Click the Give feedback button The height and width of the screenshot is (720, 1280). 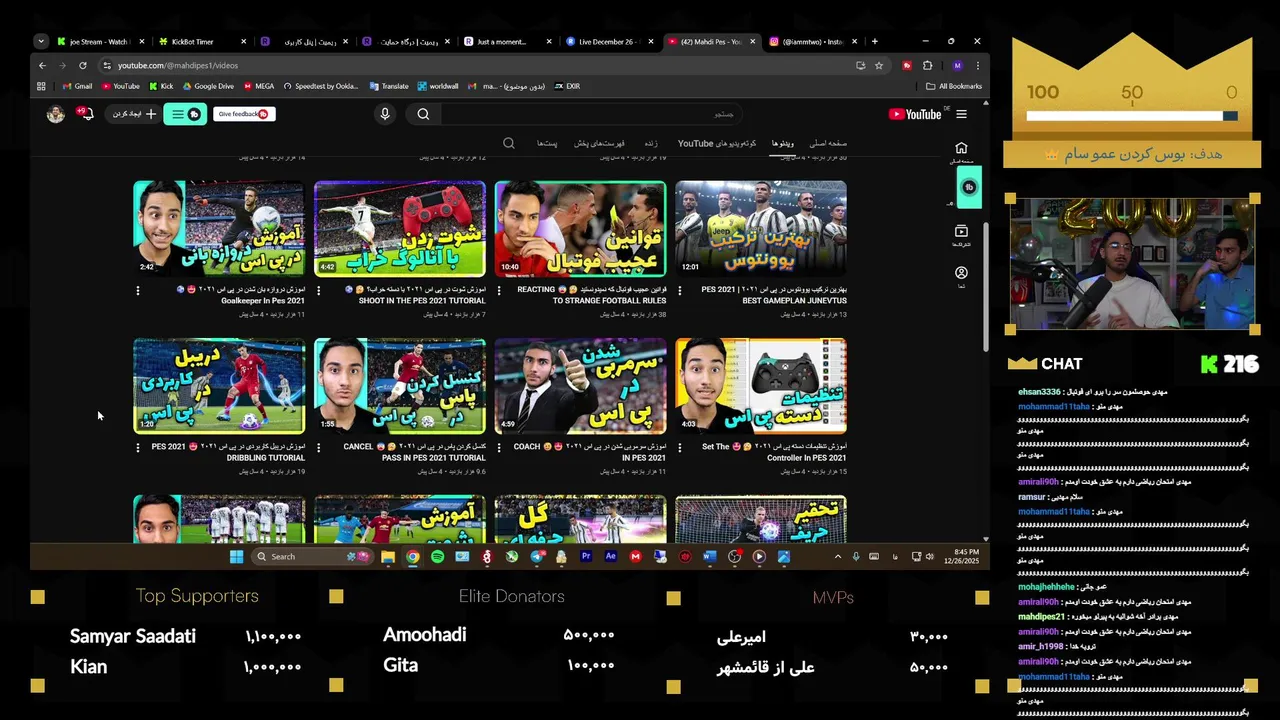point(244,114)
